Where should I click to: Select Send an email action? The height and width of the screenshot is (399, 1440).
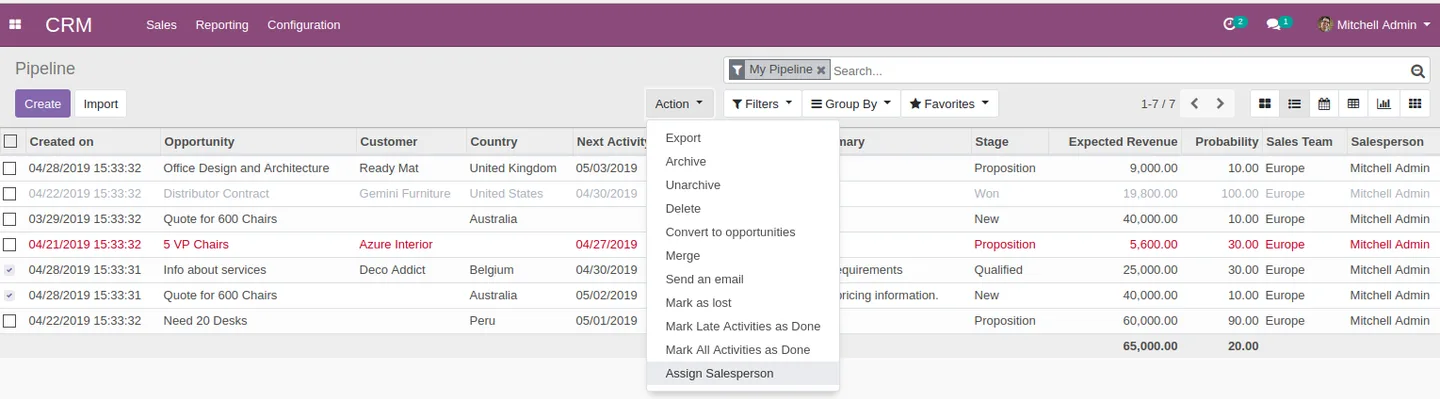pyautogui.click(x=743, y=279)
